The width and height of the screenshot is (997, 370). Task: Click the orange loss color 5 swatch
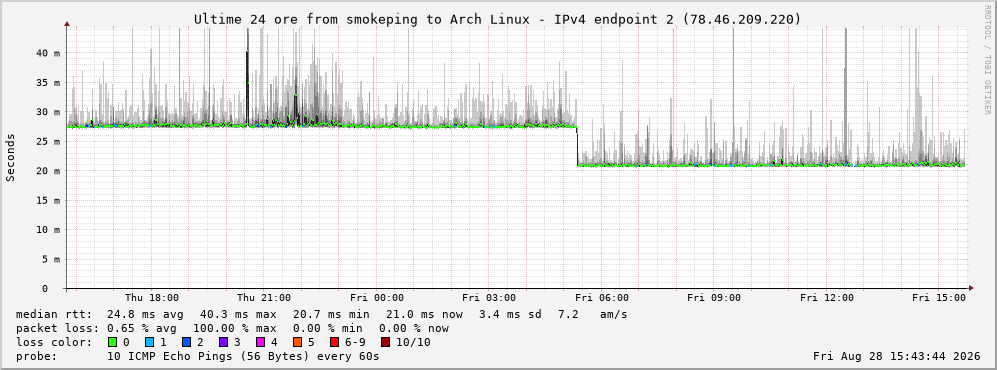pyautogui.click(x=296, y=343)
